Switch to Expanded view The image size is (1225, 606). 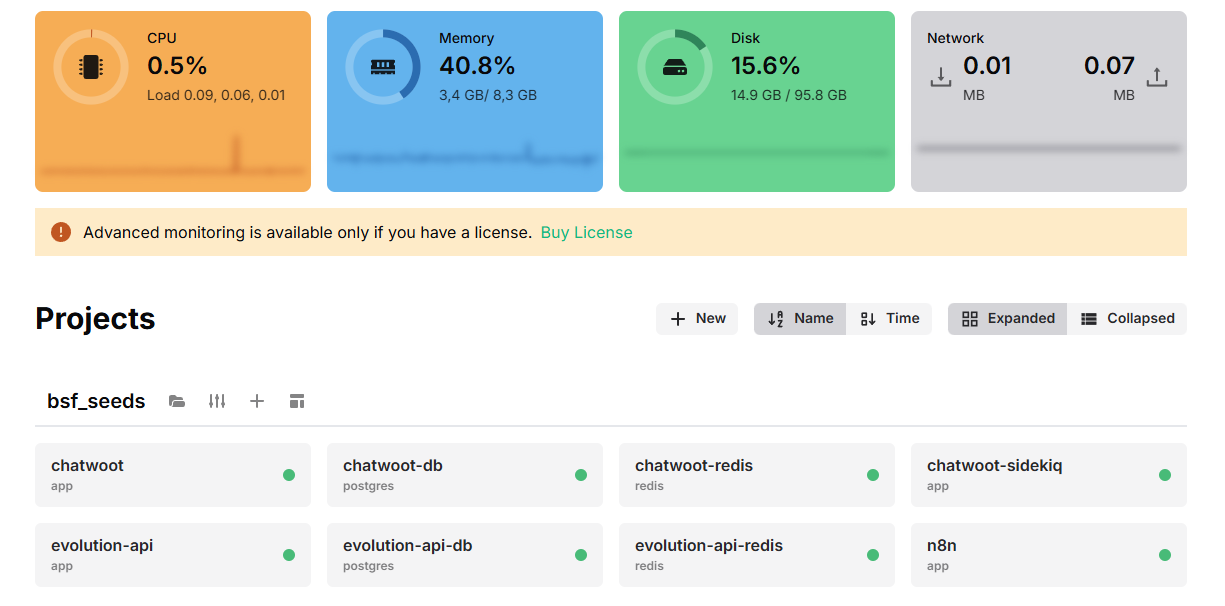[x=1007, y=319]
